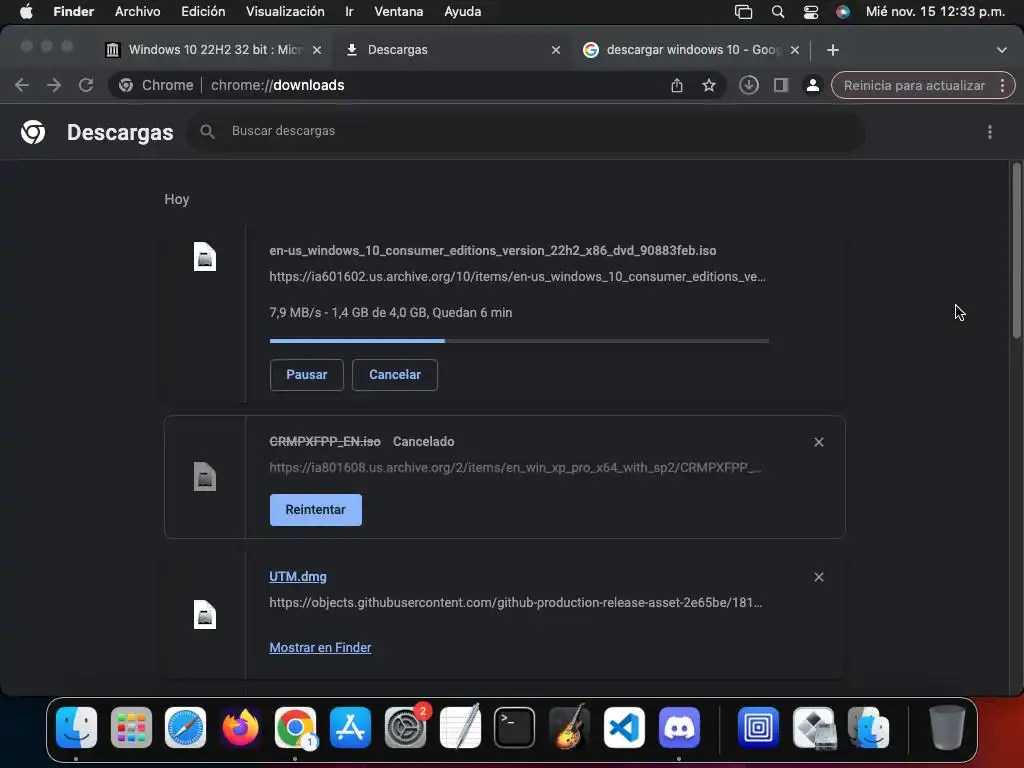Go back with the browser back arrow
Viewport: 1024px width, 768px height.
pos(22,85)
